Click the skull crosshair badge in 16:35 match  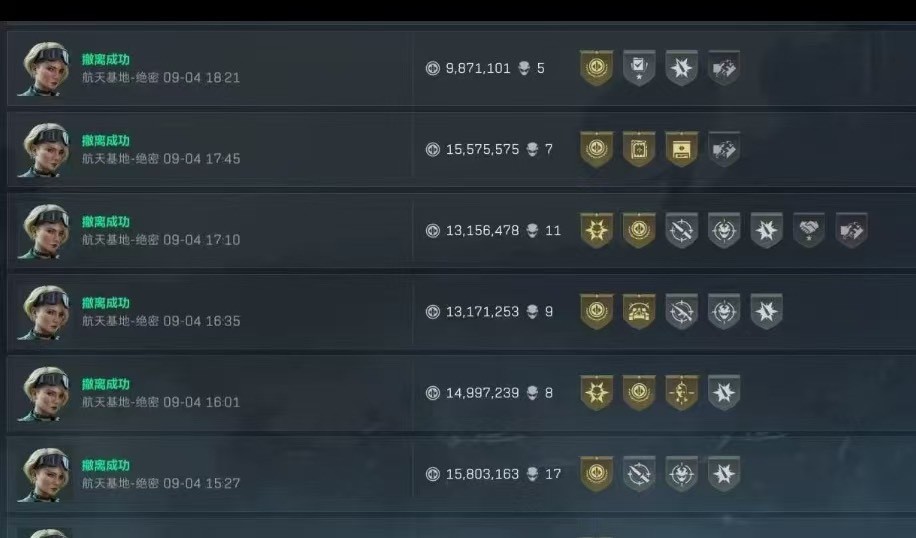724,311
